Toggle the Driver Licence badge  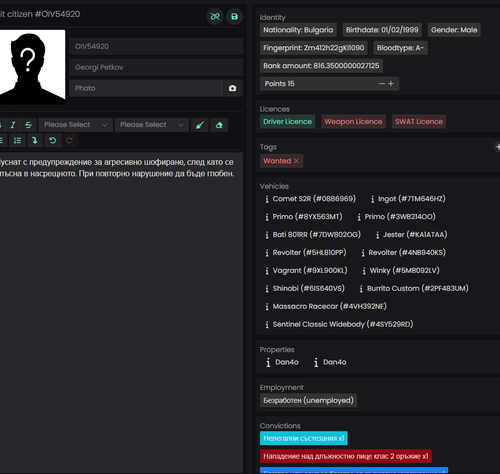pos(287,121)
